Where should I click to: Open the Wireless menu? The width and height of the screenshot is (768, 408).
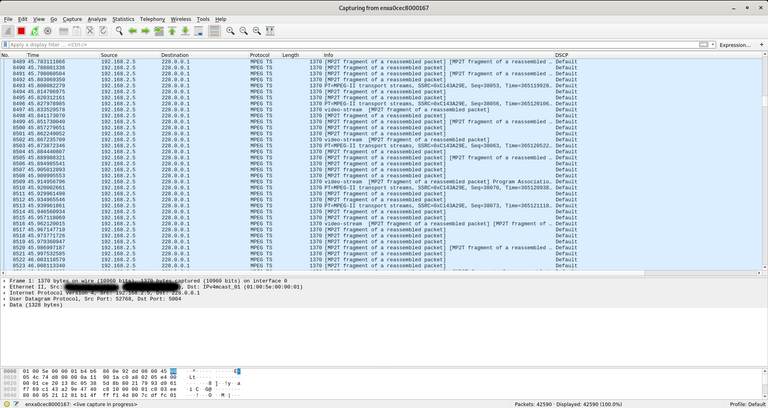(181, 19)
